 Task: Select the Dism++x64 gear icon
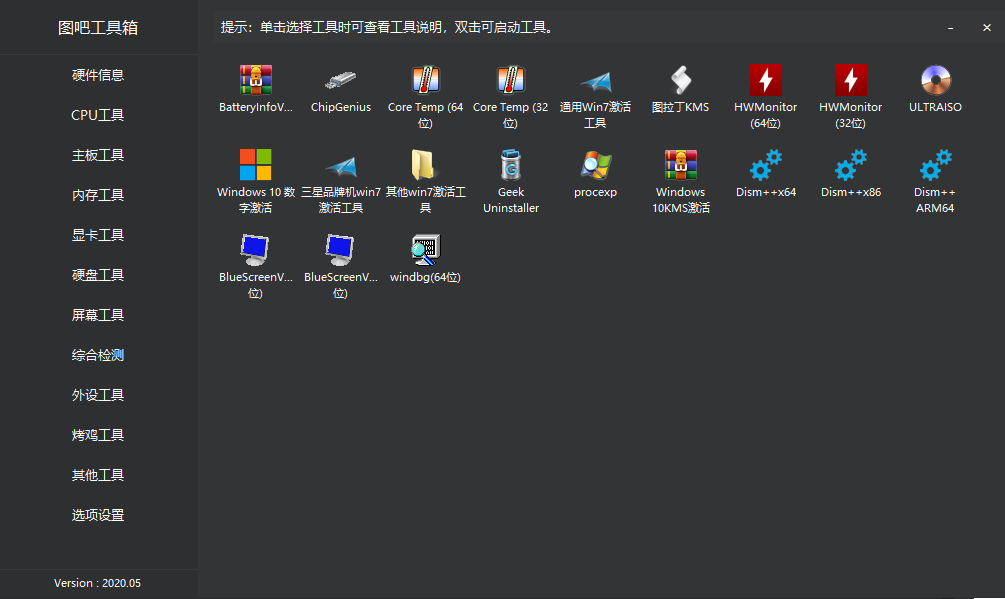pyautogui.click(x=766, y=165)
